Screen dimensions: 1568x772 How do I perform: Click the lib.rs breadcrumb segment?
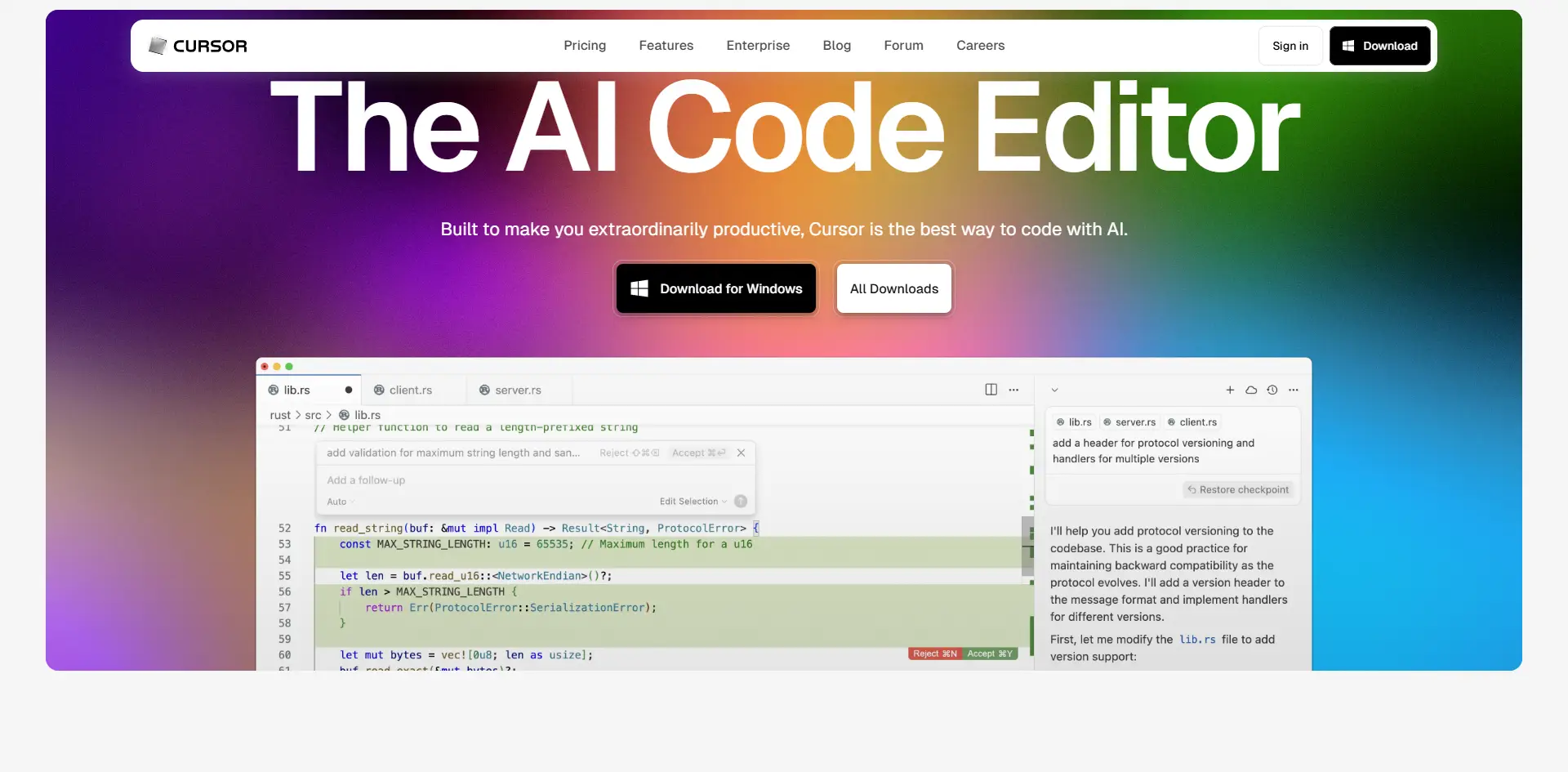pyautogui.click(x=360, y=415)
